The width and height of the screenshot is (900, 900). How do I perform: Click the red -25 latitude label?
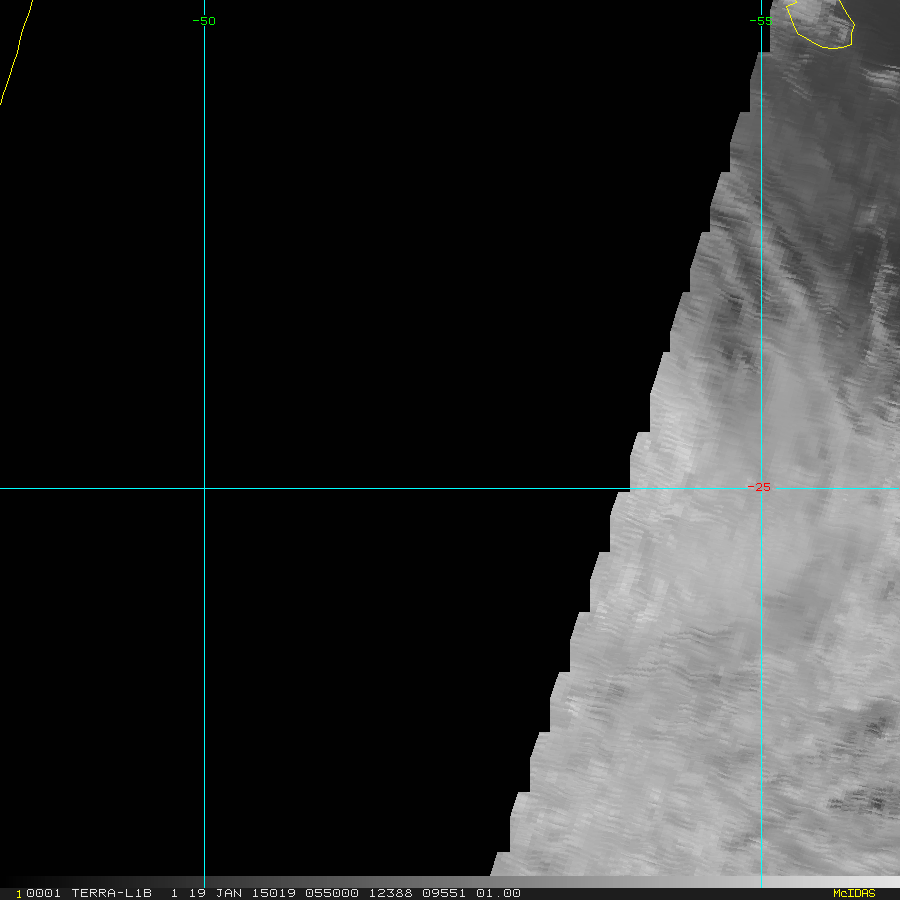(759, 487)
